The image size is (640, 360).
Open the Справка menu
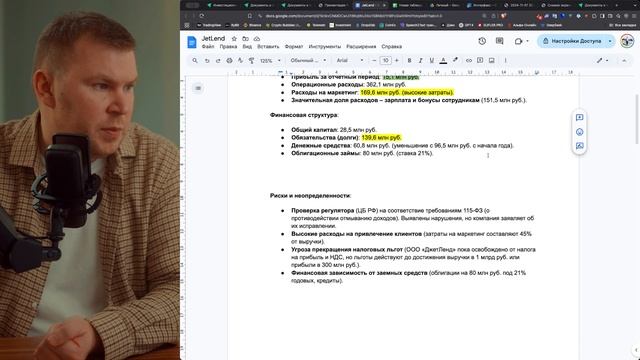[x=391, y=47]
